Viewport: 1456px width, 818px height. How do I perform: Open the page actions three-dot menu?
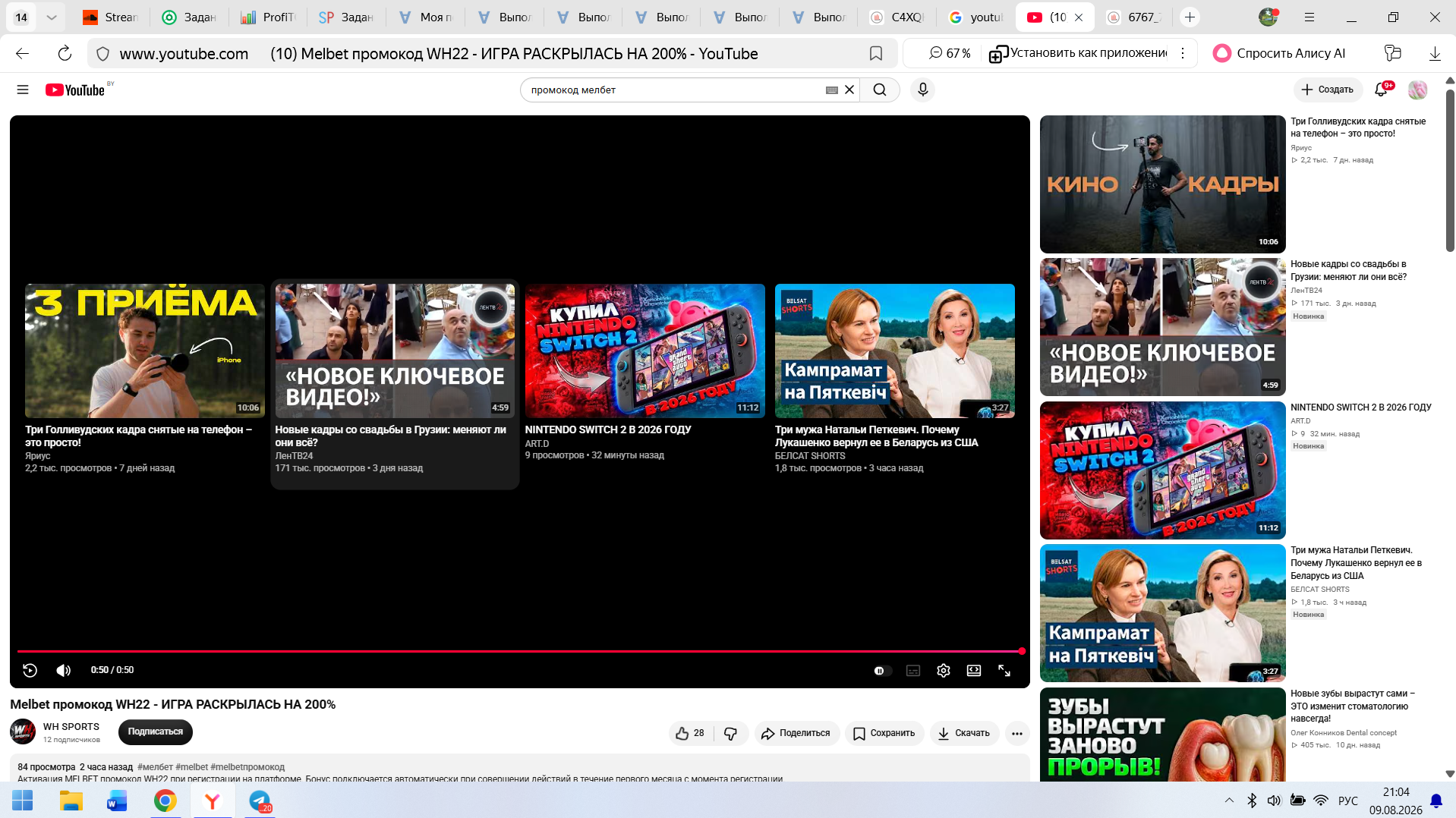[x=1182, y=53]
